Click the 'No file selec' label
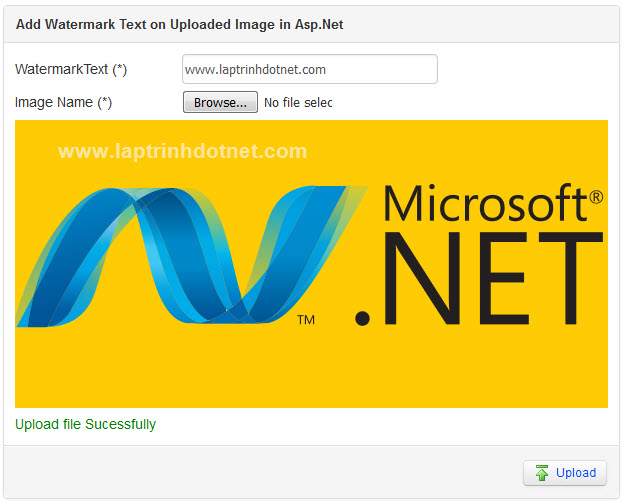The height and width of the screenshot is (501, 624). (x=298, y=103)
